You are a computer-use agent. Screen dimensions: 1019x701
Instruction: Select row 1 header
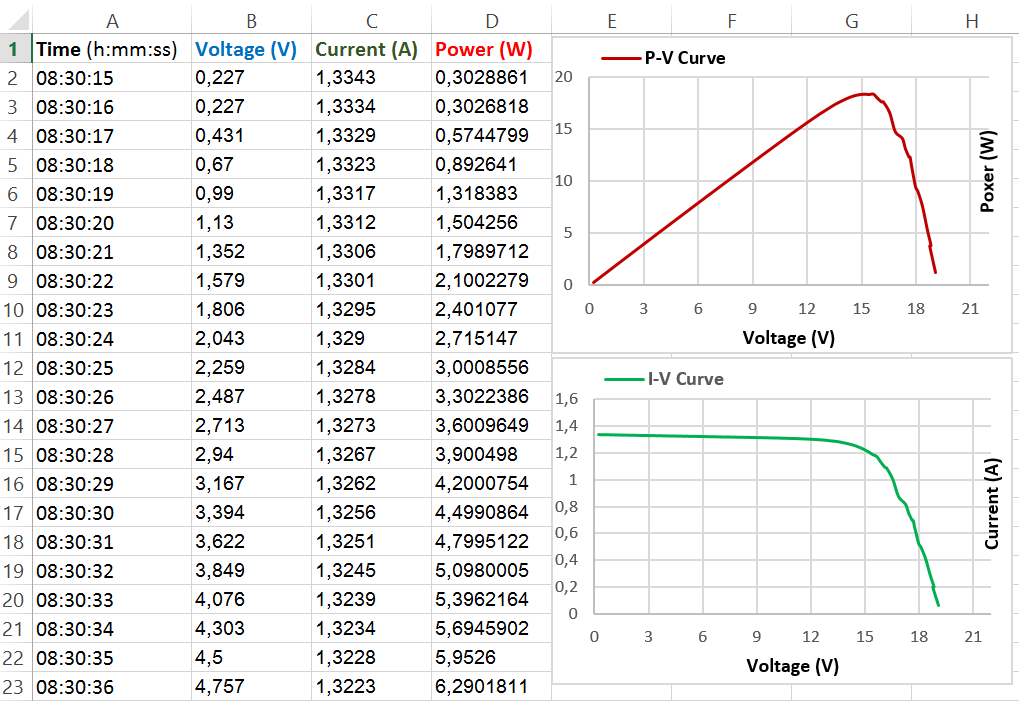coord(15,48)
